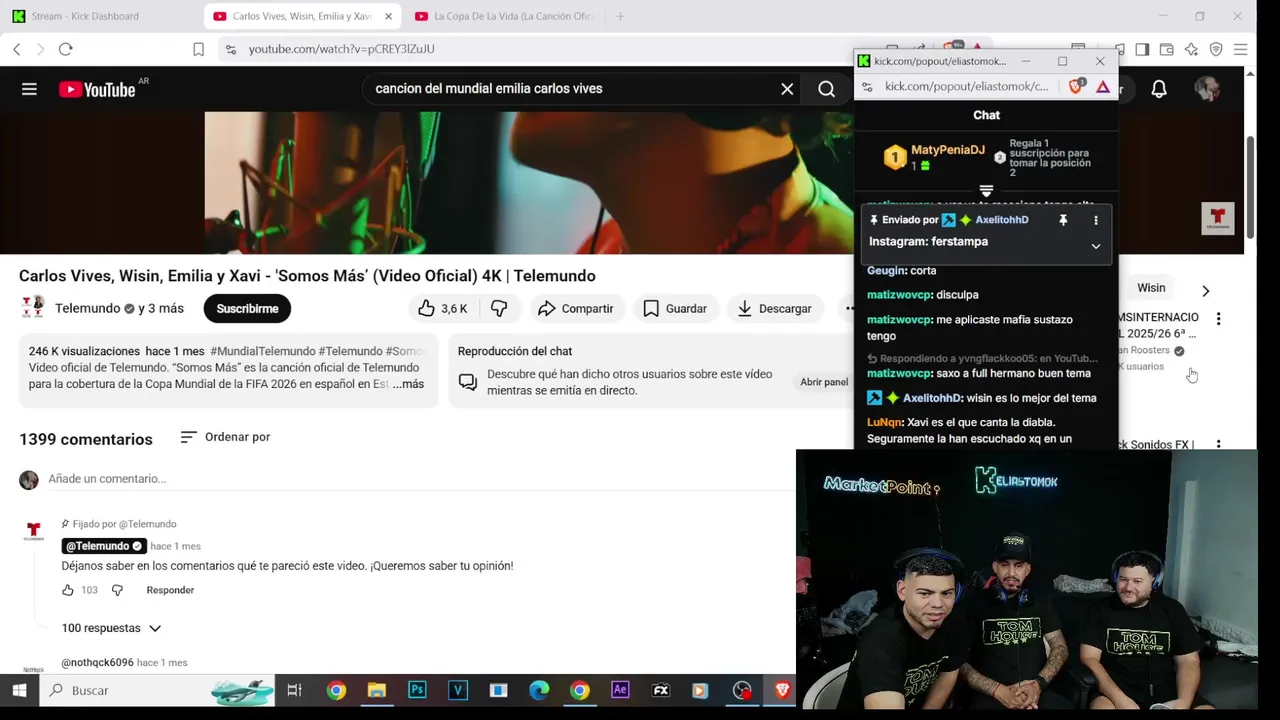Save video with Guardar button

click(x=675, y=309)
